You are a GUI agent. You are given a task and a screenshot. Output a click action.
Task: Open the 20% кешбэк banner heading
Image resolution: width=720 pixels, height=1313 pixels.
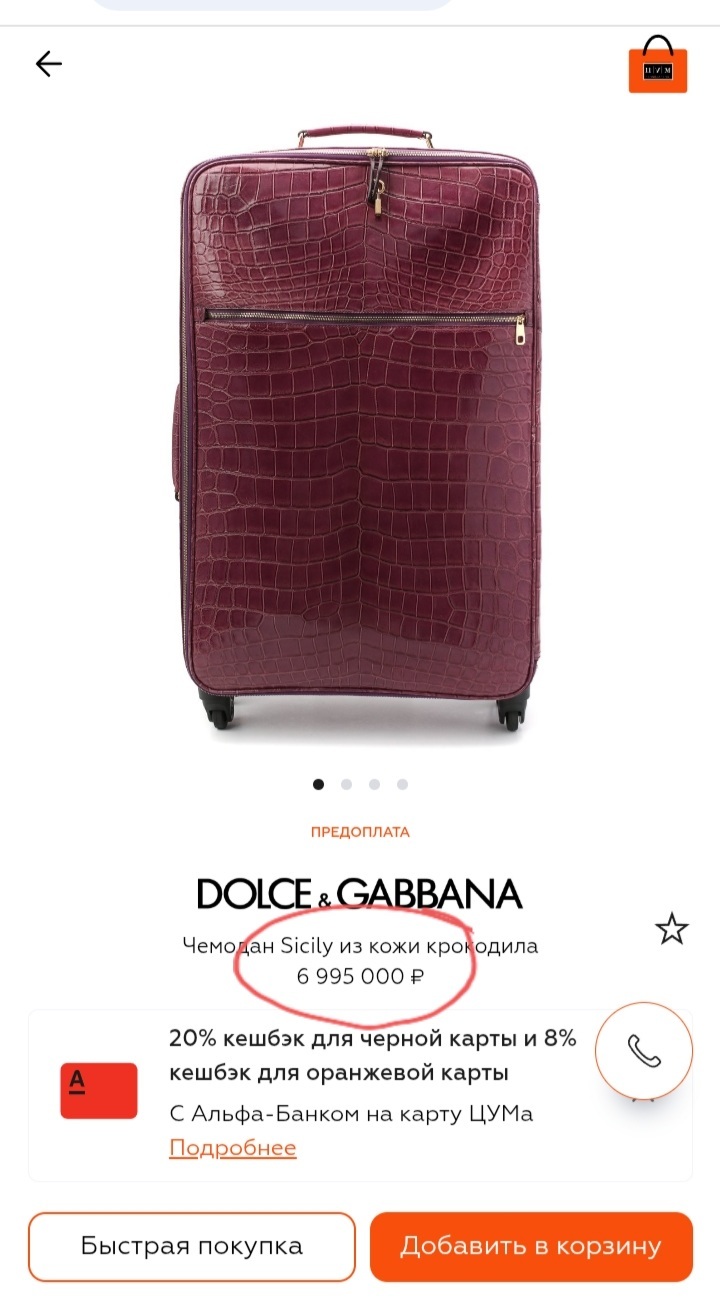click(373, 1055)
